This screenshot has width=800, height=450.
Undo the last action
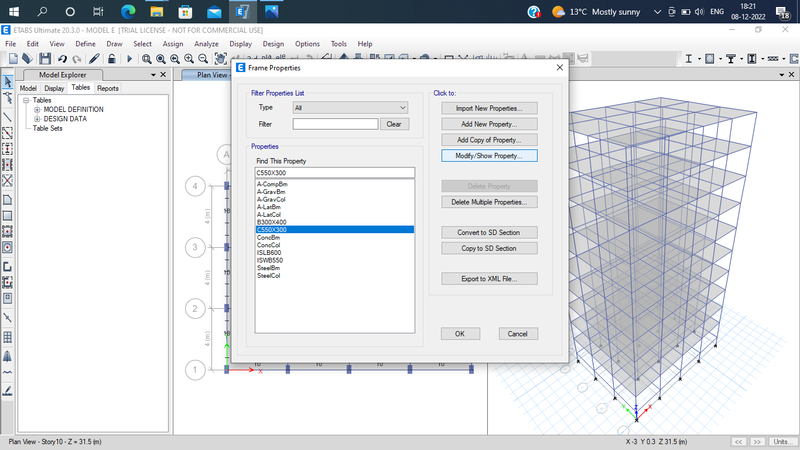pos(62,59)
